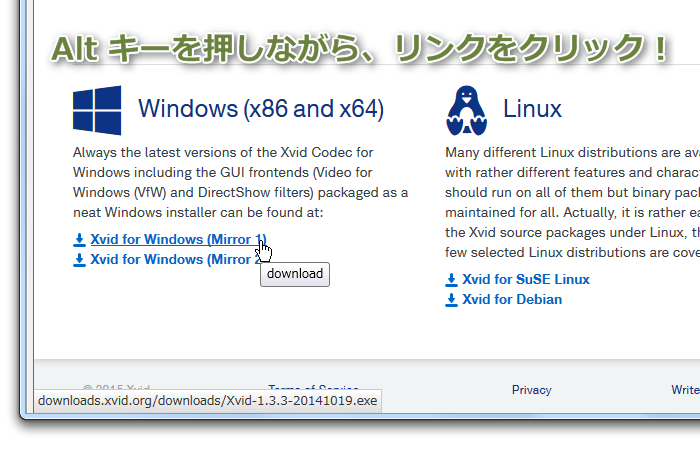700x450 pixels.
Task: Click the Linux heading text
Action: (x=532, y=109)
